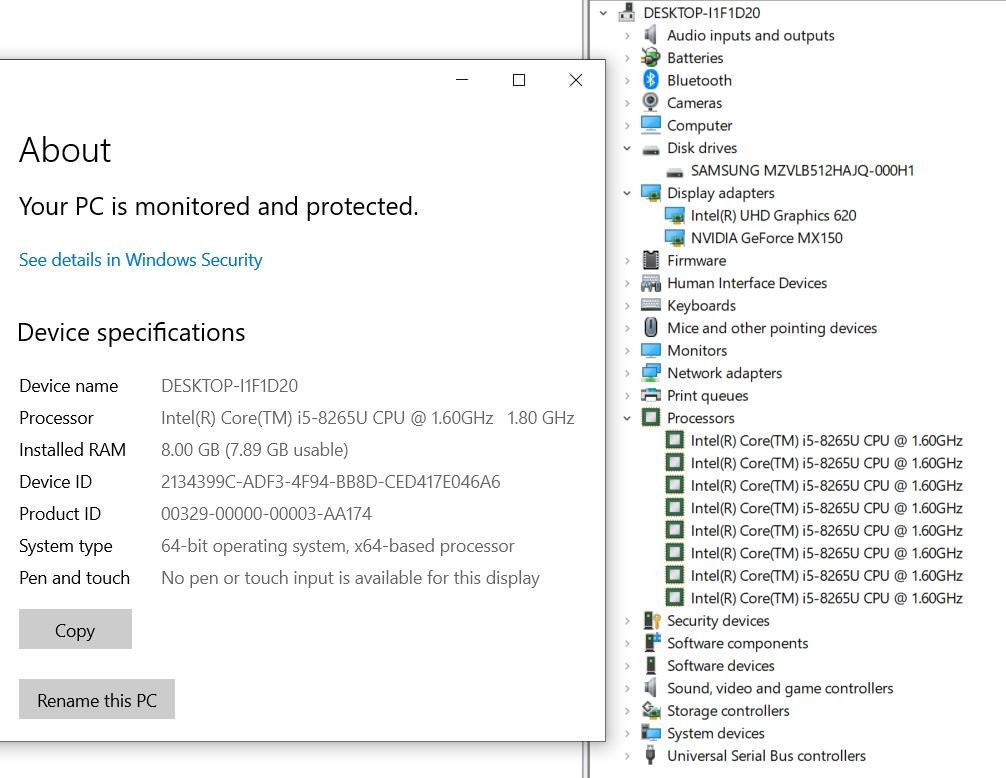This screenshot has height=778, width=1006.
Task: Select NVIDIA GeForce MX150 entry
Action: (x=766, y=238)
